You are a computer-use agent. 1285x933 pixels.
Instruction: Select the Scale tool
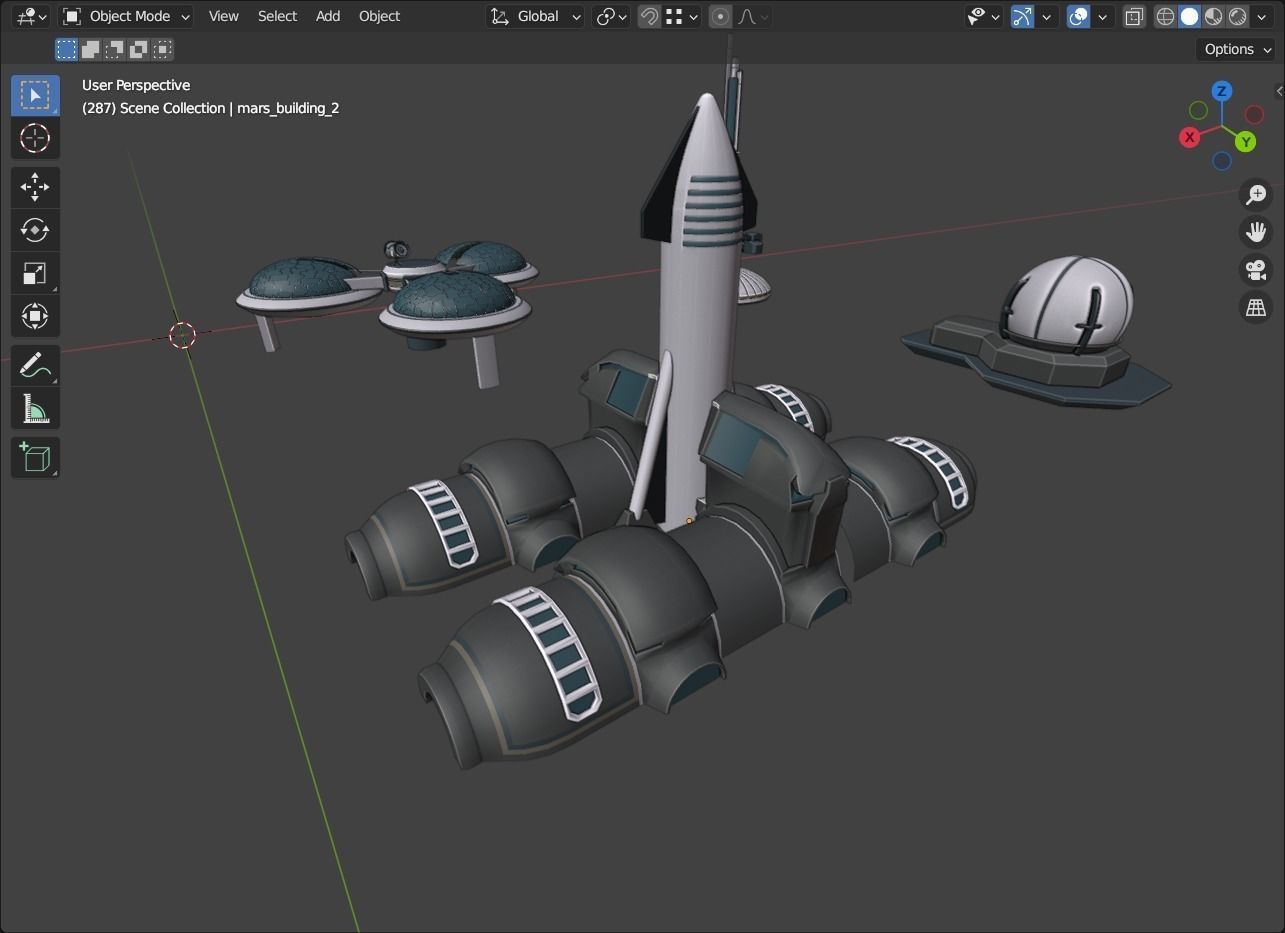[35, 273]
